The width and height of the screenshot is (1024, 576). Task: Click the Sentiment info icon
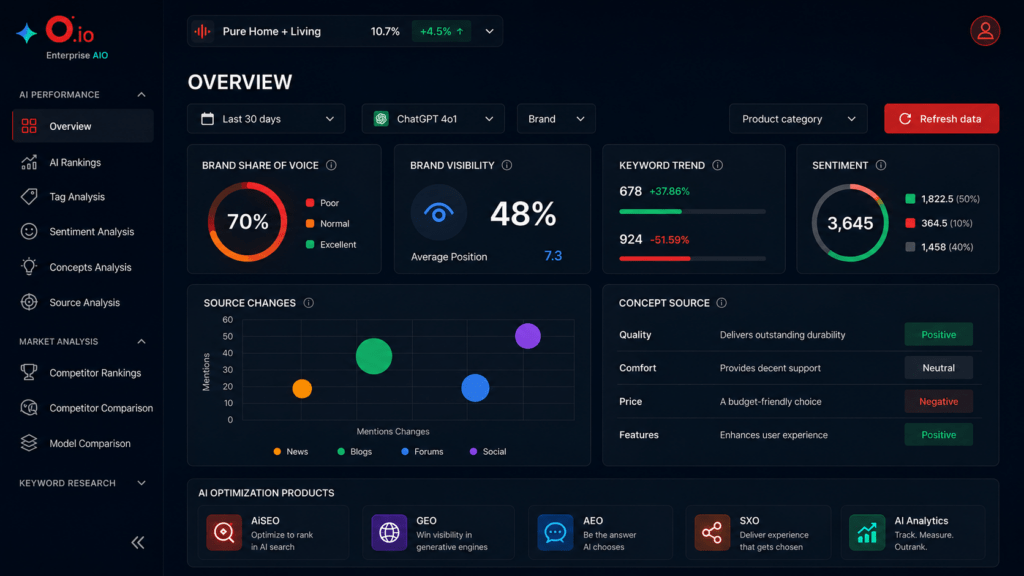click(881, 165)
